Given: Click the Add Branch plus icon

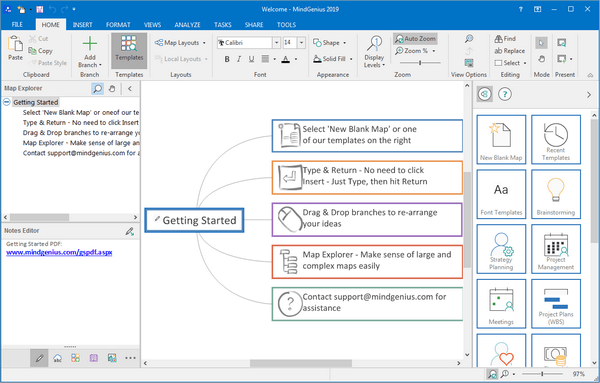Looking at the screenshot, I should point(90,43).
